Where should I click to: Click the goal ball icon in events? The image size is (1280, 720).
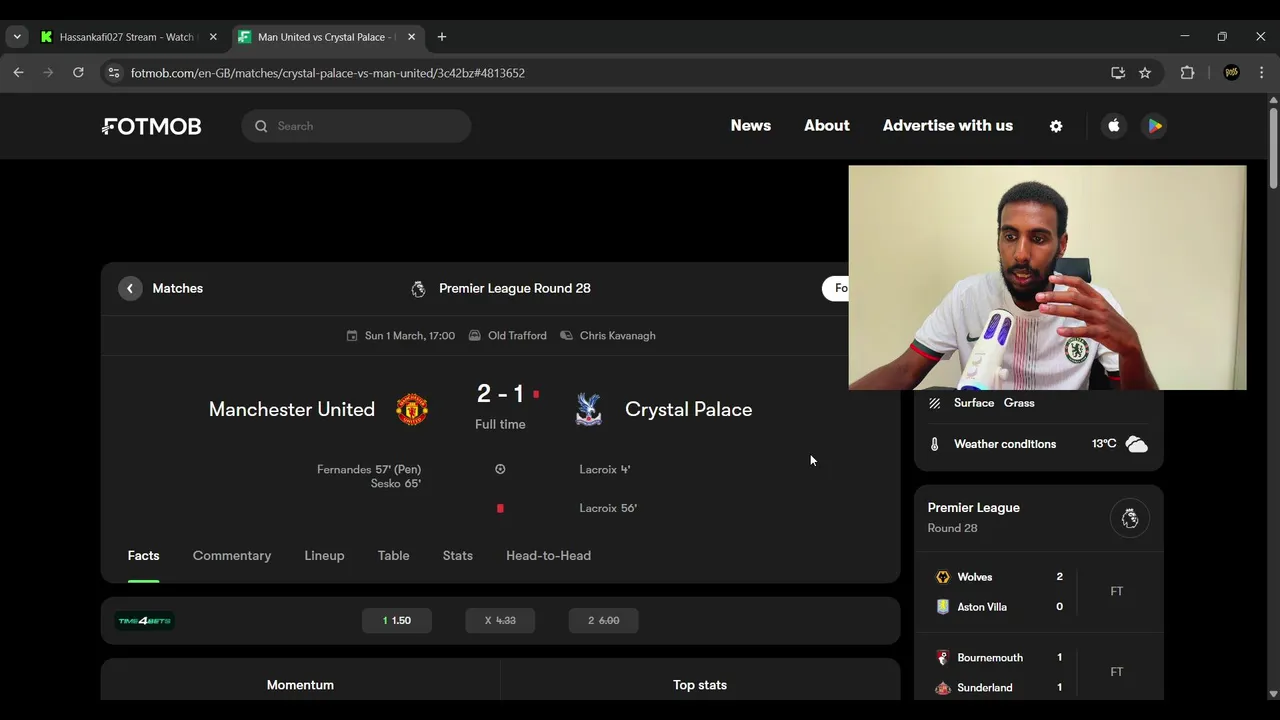[500, 469]
